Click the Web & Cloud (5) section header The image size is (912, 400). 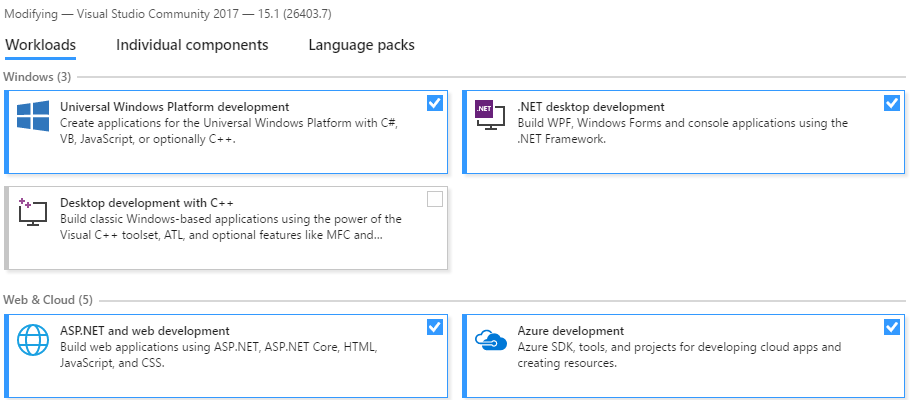point(48,300)
